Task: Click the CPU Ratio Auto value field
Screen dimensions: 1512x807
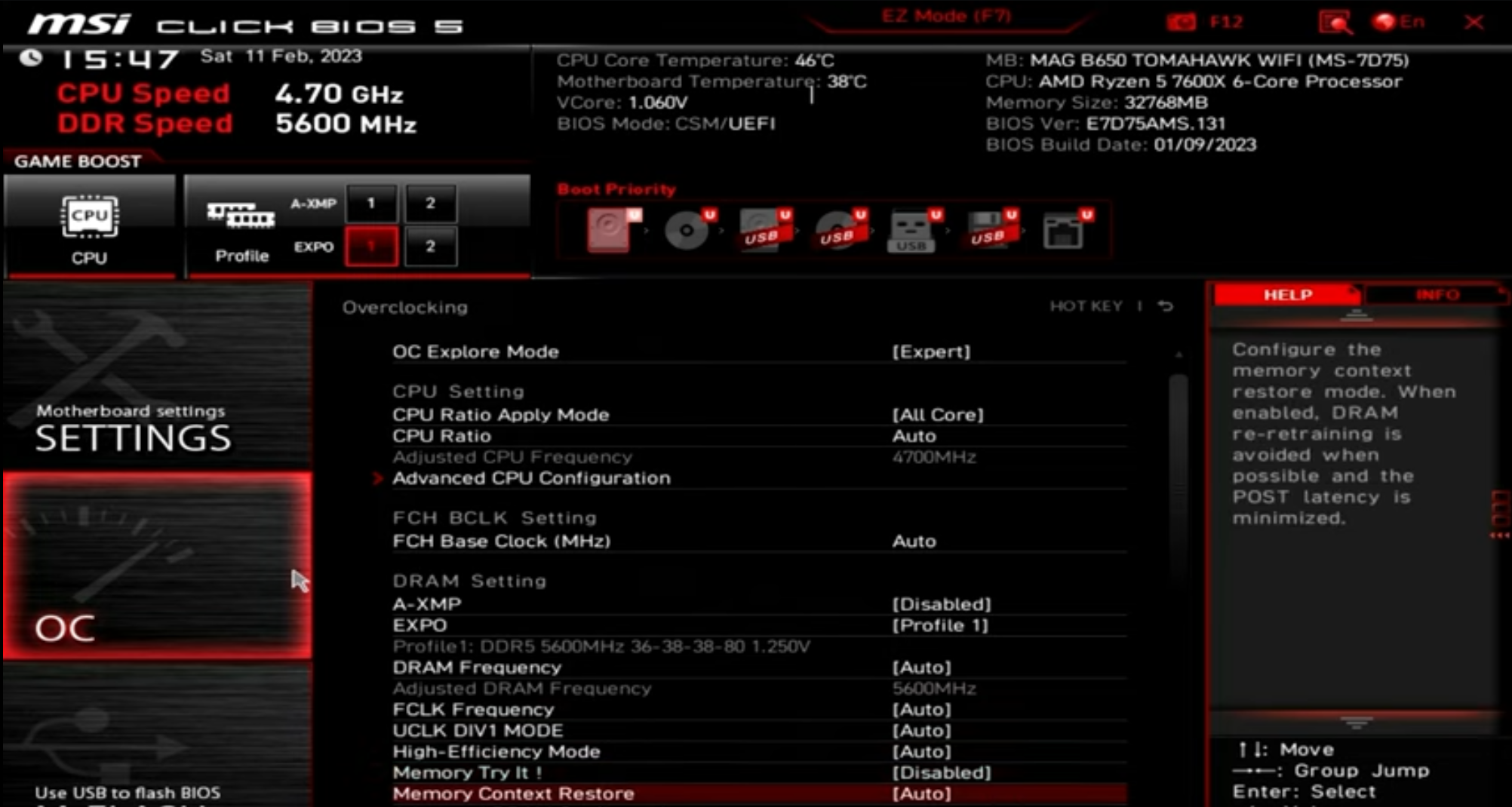Action: click(x=914, y=436)
